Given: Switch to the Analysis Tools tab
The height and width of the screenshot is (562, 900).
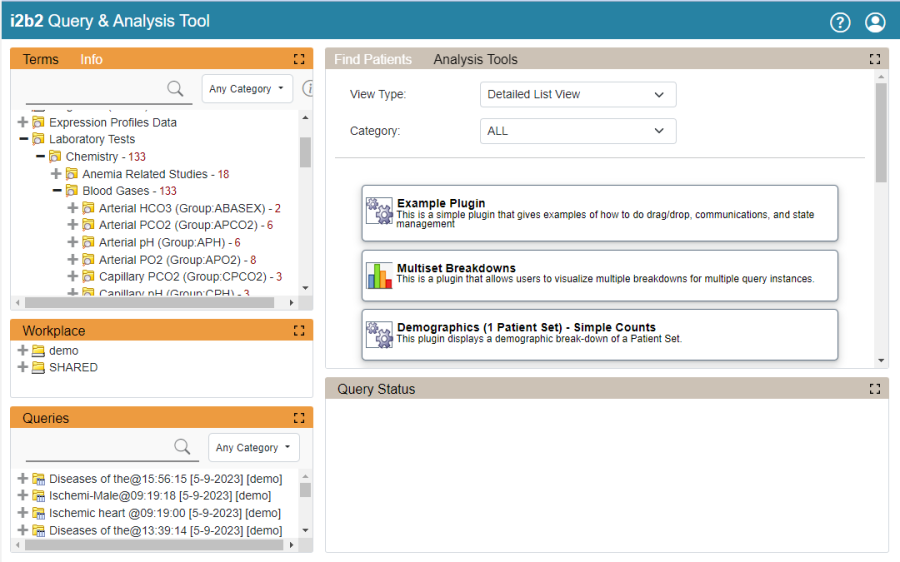Looking at the screenshot, I should click(475, 60).
